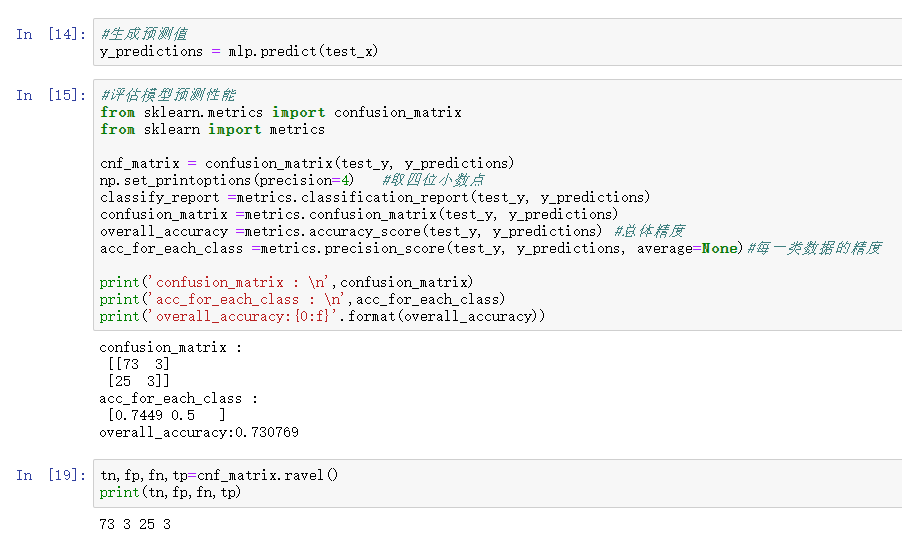Click the In [19] cell prompt
This screenshot has height=537, width=902.
click(x=52, y=475)
